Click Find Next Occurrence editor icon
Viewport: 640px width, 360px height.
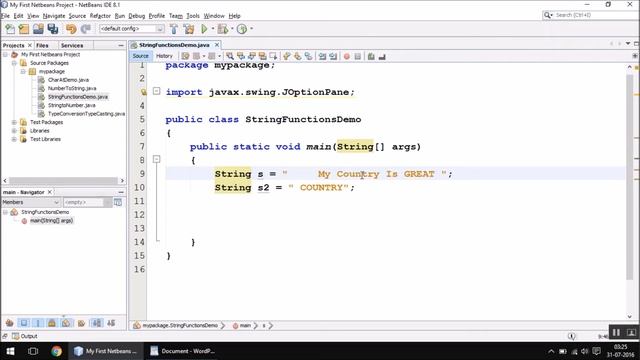click(251, 56)
